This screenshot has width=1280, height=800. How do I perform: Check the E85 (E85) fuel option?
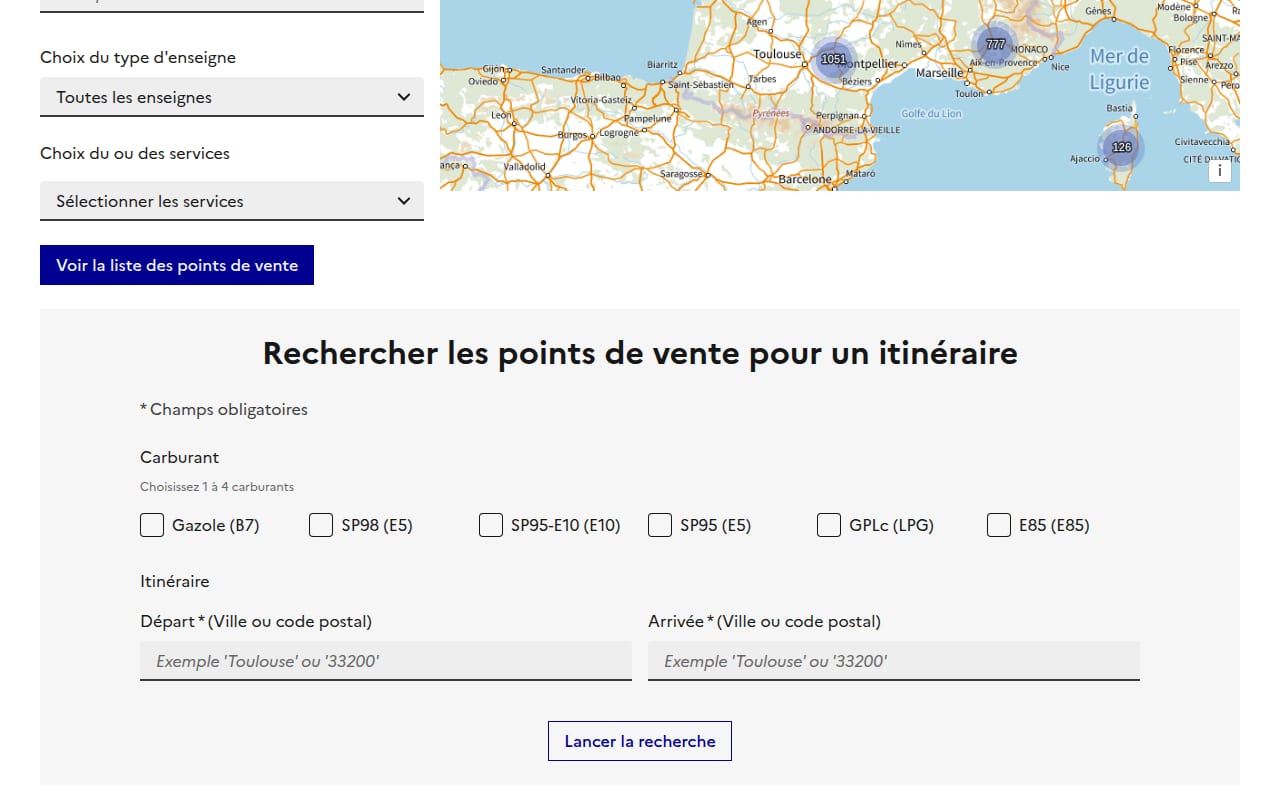(x=999, y=525)
